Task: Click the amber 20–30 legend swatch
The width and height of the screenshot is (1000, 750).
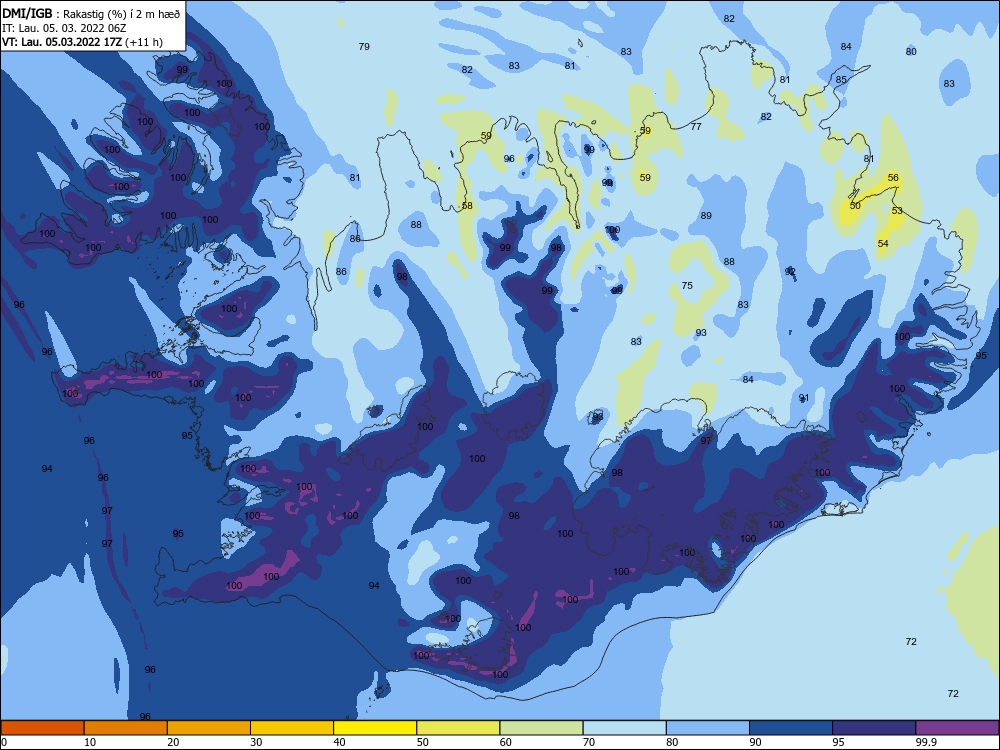Action: 209,728
